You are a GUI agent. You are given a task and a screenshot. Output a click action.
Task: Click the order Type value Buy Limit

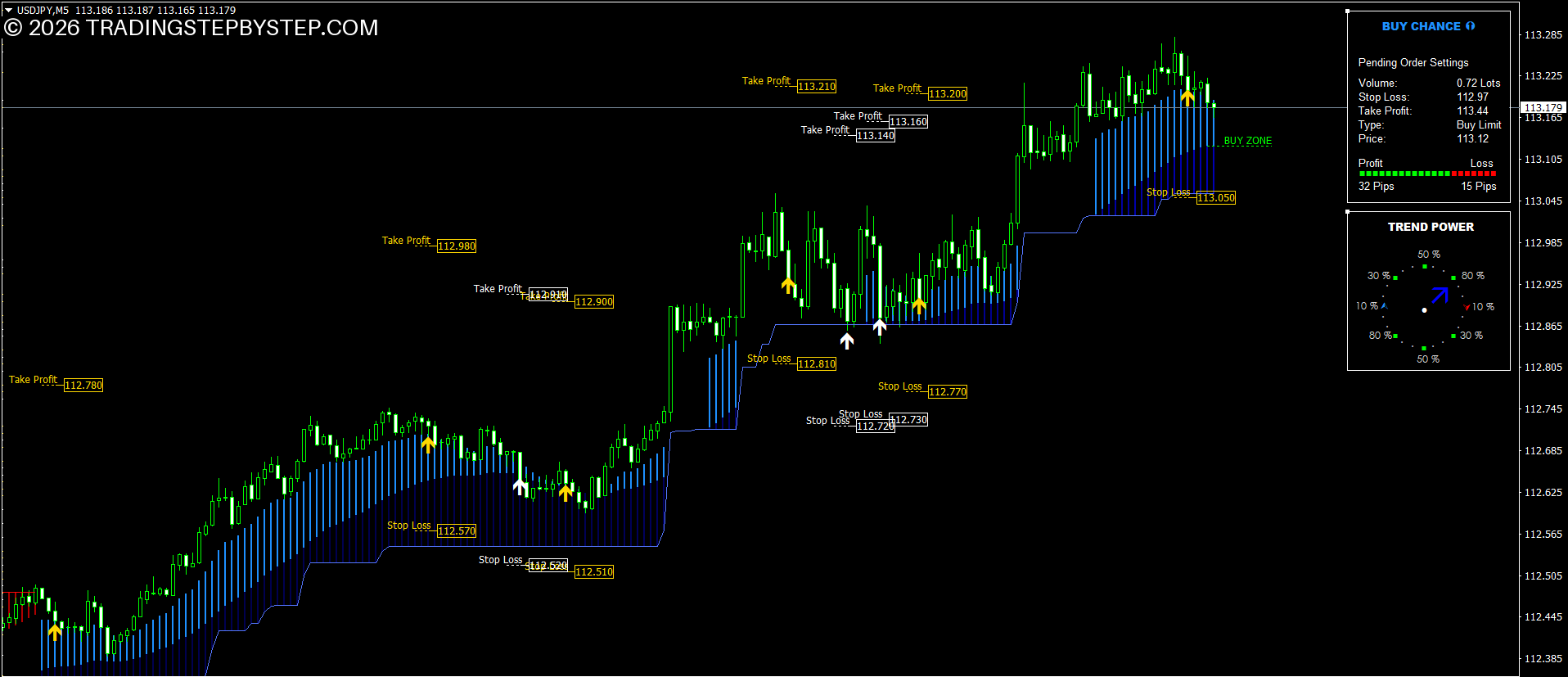click(1479, 124)
